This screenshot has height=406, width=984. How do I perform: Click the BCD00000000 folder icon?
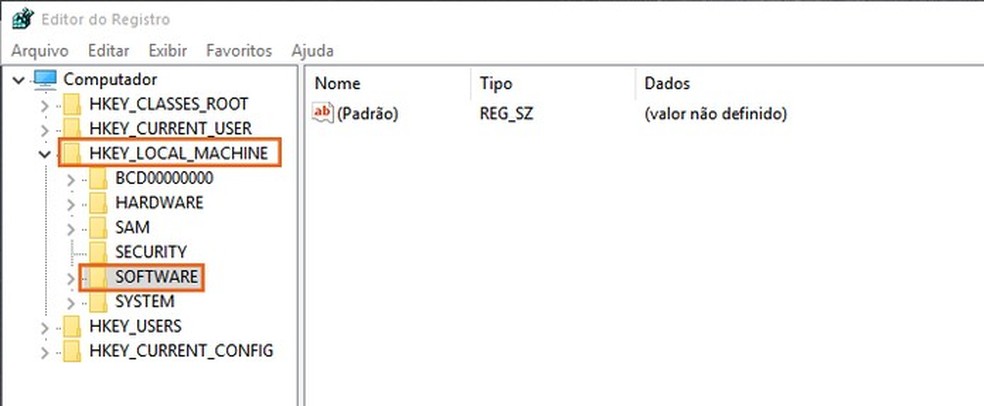98,178
